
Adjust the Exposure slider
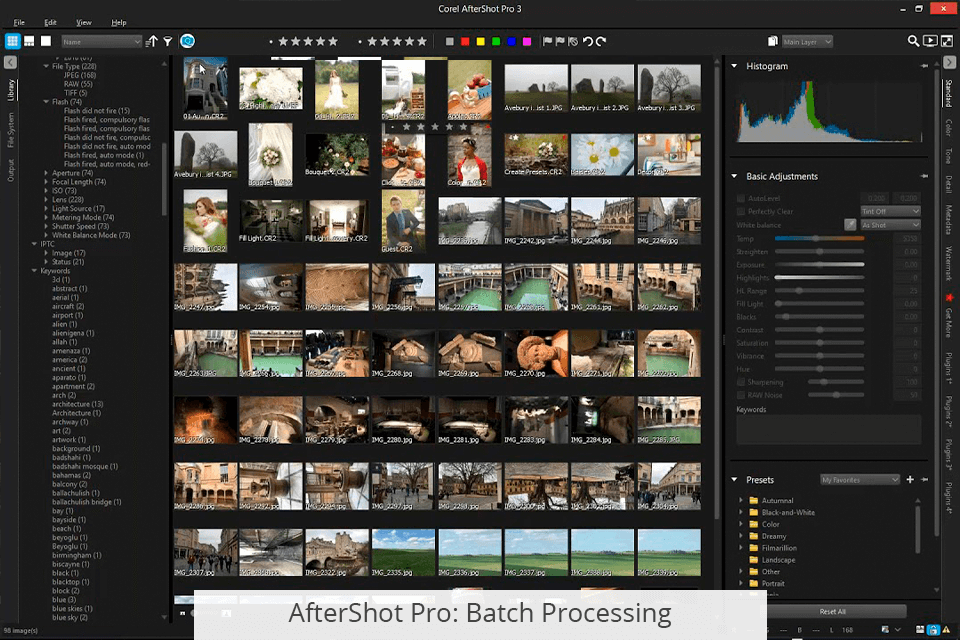tap(819, 265)
